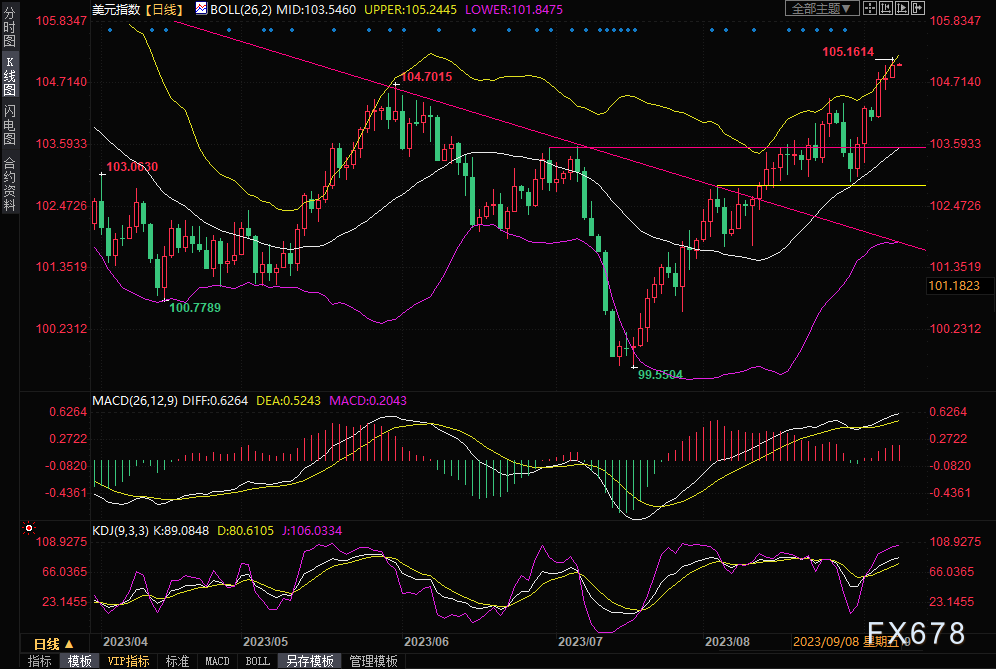Click the chart replay play icon

point(902,8)
